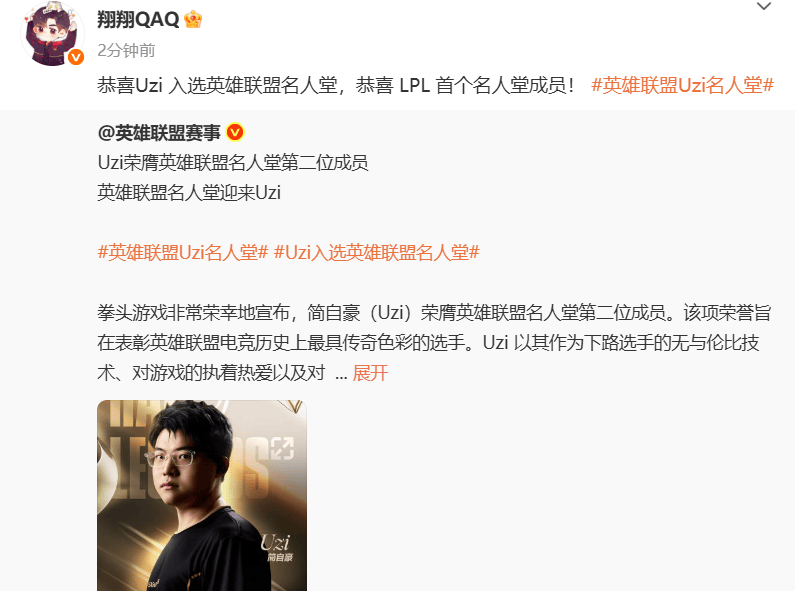This screenshot has width=795, height=591.
Task: Open 翔翔QAQ's cartoon avatar picture
Action: (x=52, y=33)
